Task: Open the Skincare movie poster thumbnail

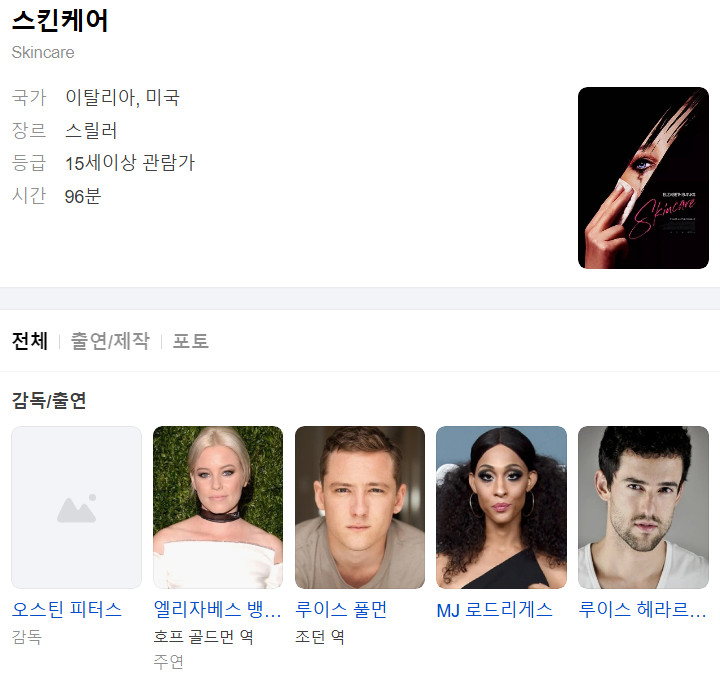Action: [643, 178]
